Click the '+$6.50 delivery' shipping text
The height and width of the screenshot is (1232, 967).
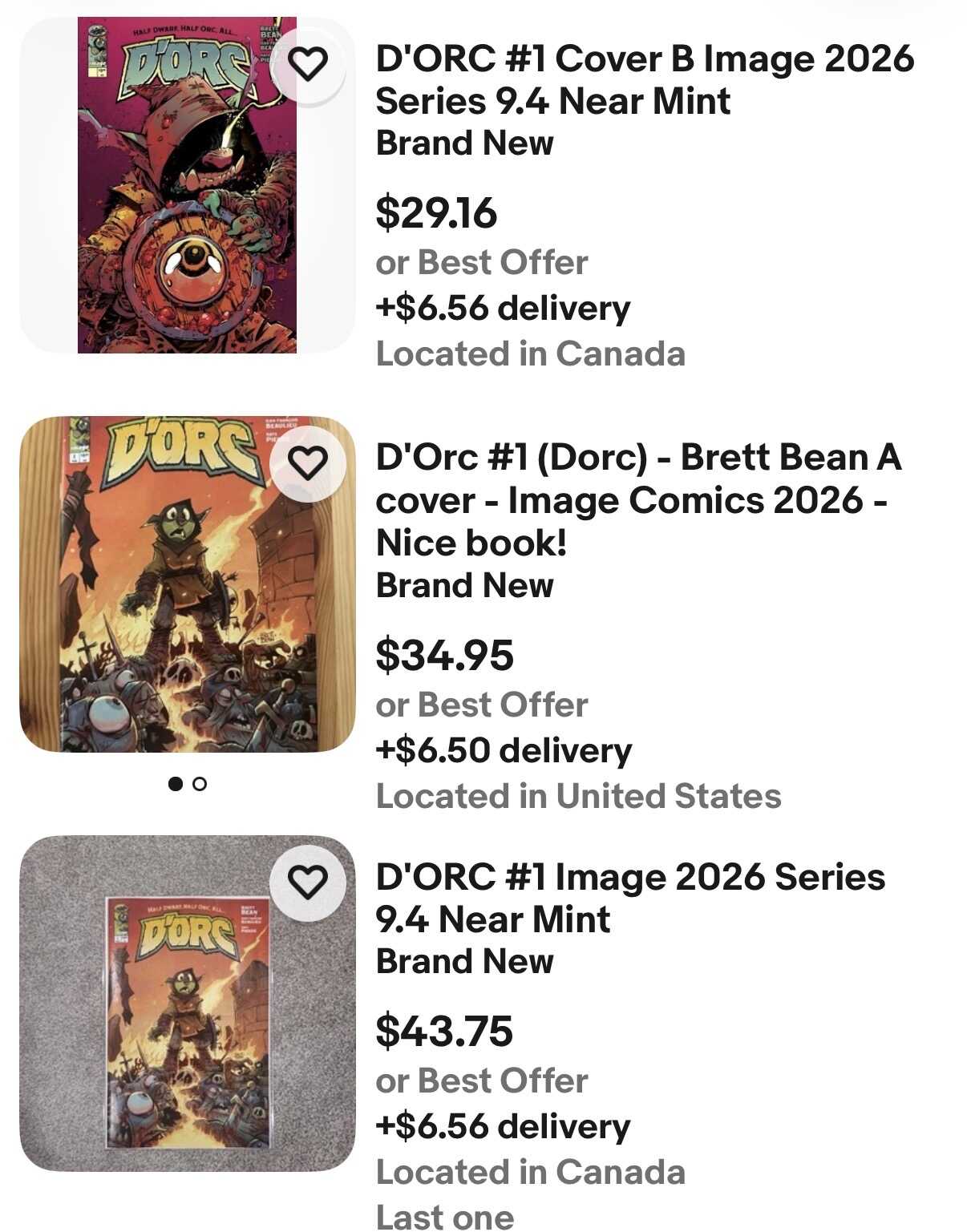coord(504,751)
